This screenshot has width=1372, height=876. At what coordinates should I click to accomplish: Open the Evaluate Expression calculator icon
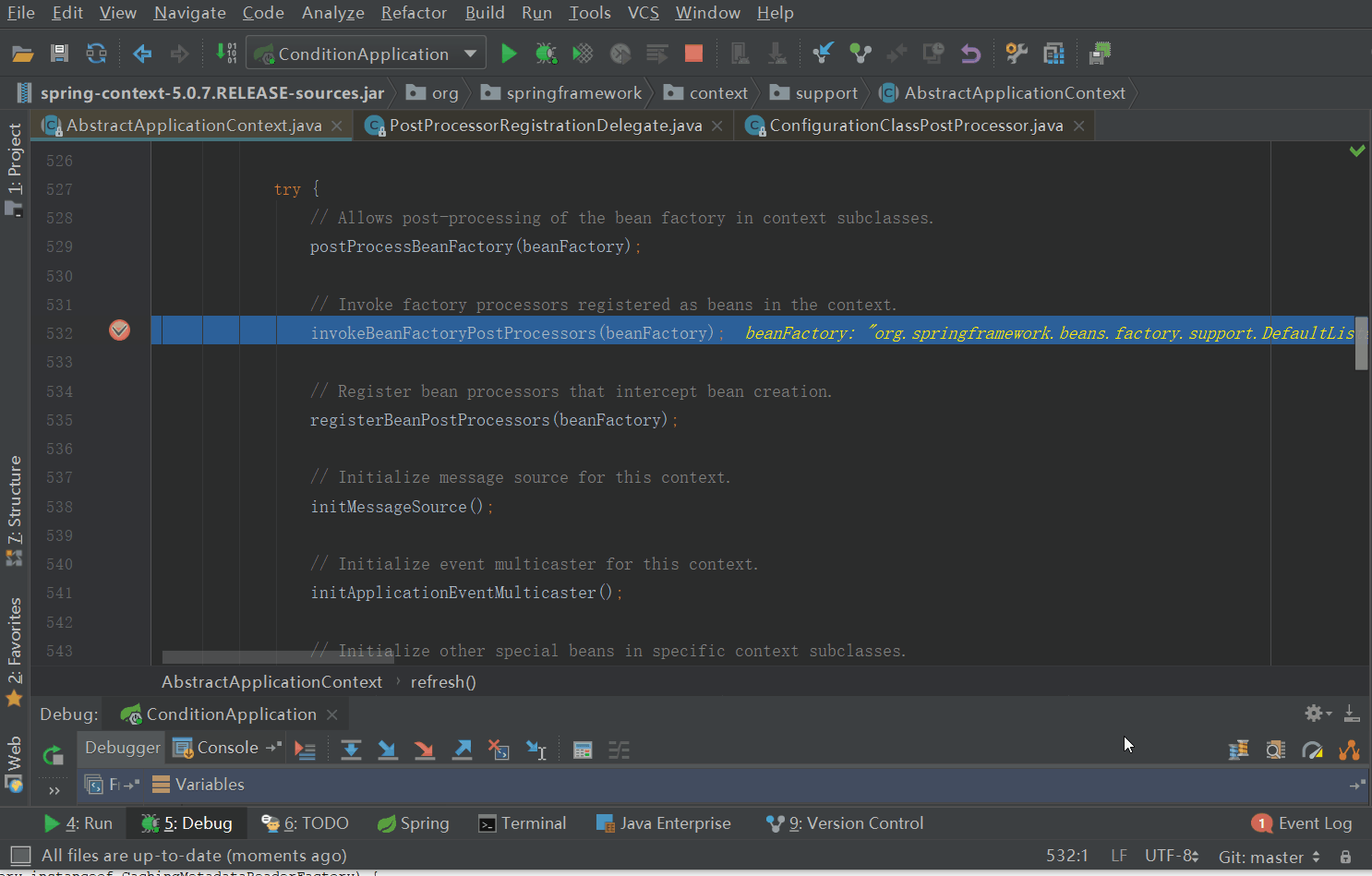pos(583,750)
